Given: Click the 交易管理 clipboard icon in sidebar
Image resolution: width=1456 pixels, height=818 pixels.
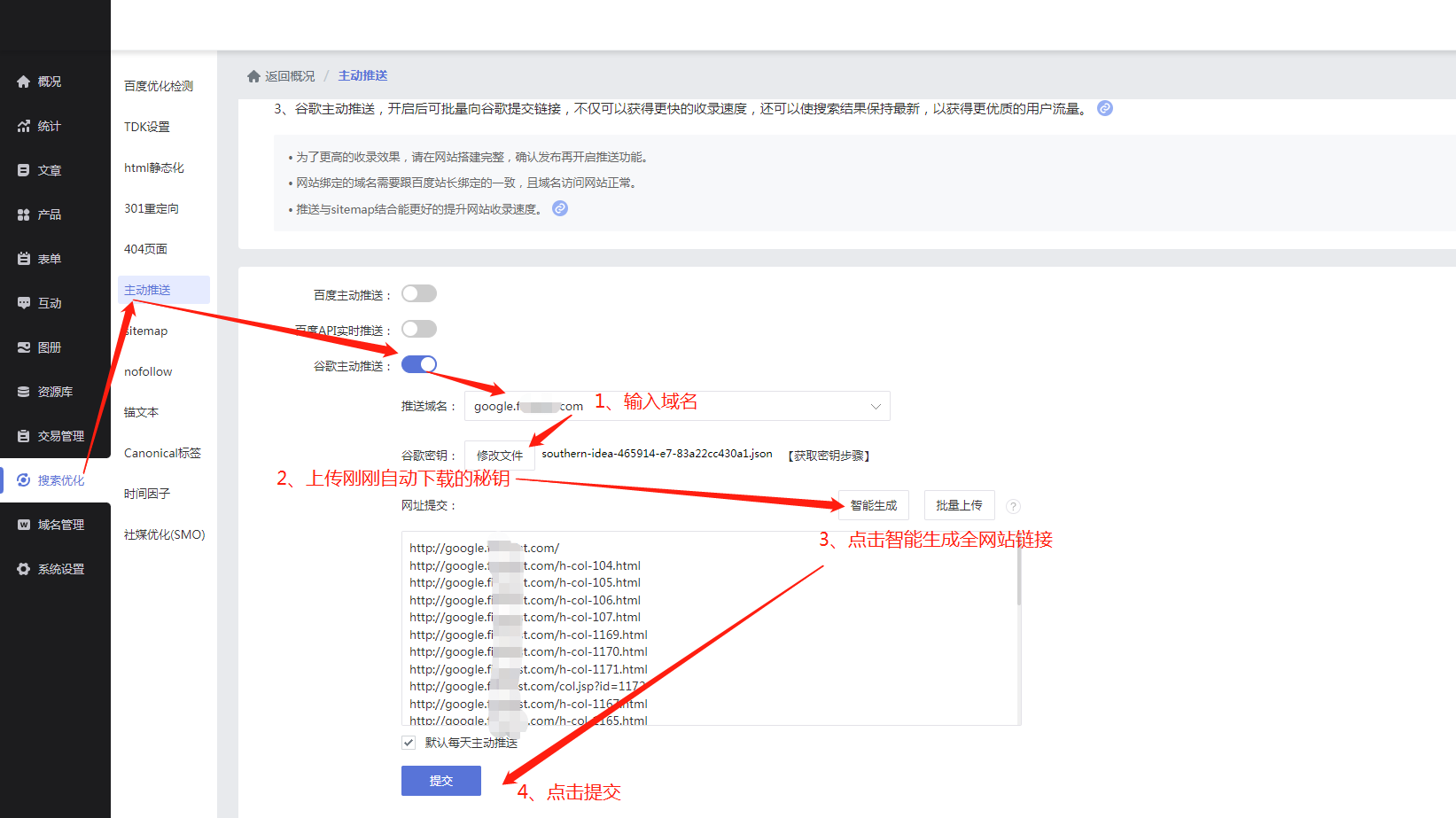Looking at the screenshot, I should pos(24,436).
